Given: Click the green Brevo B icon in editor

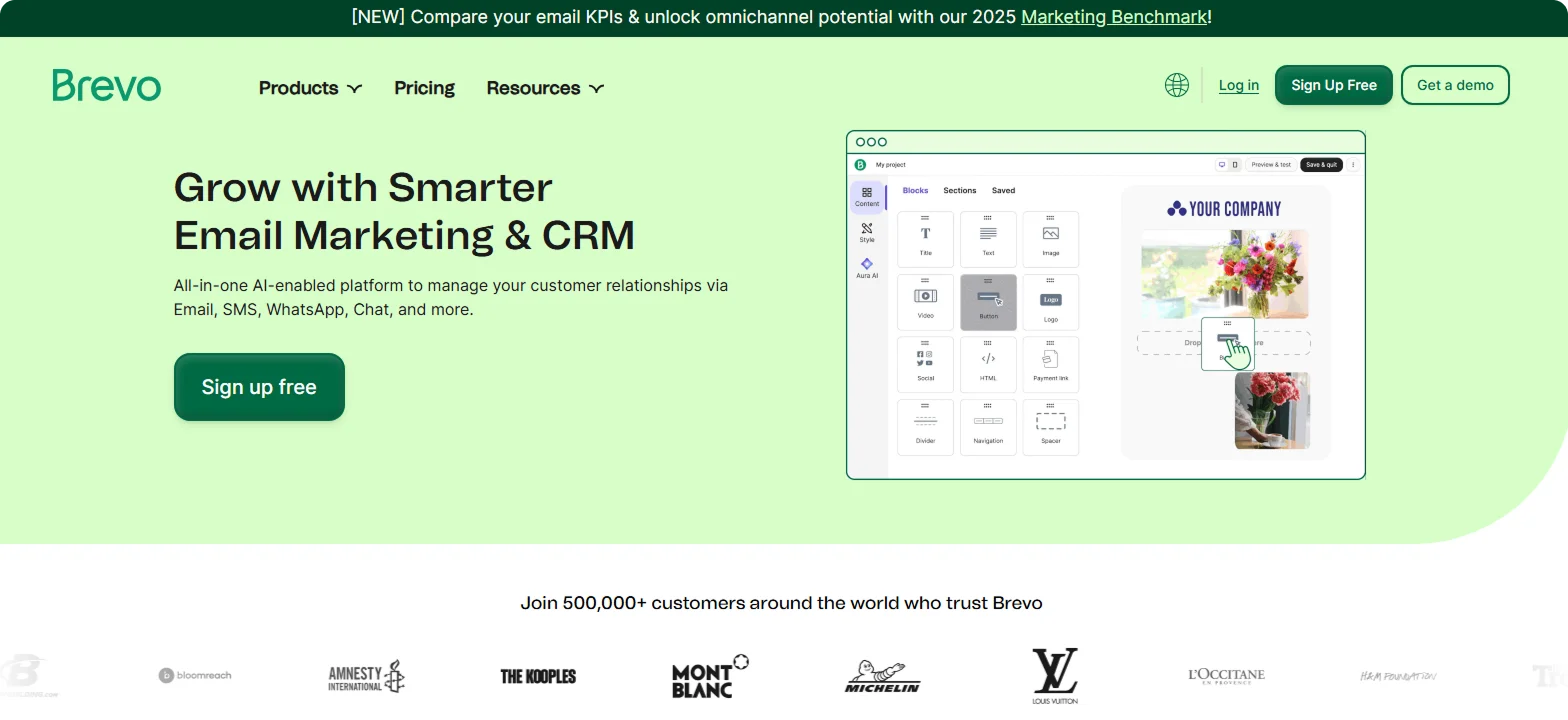Looking at the screenshot, I should tap(860, 165).
